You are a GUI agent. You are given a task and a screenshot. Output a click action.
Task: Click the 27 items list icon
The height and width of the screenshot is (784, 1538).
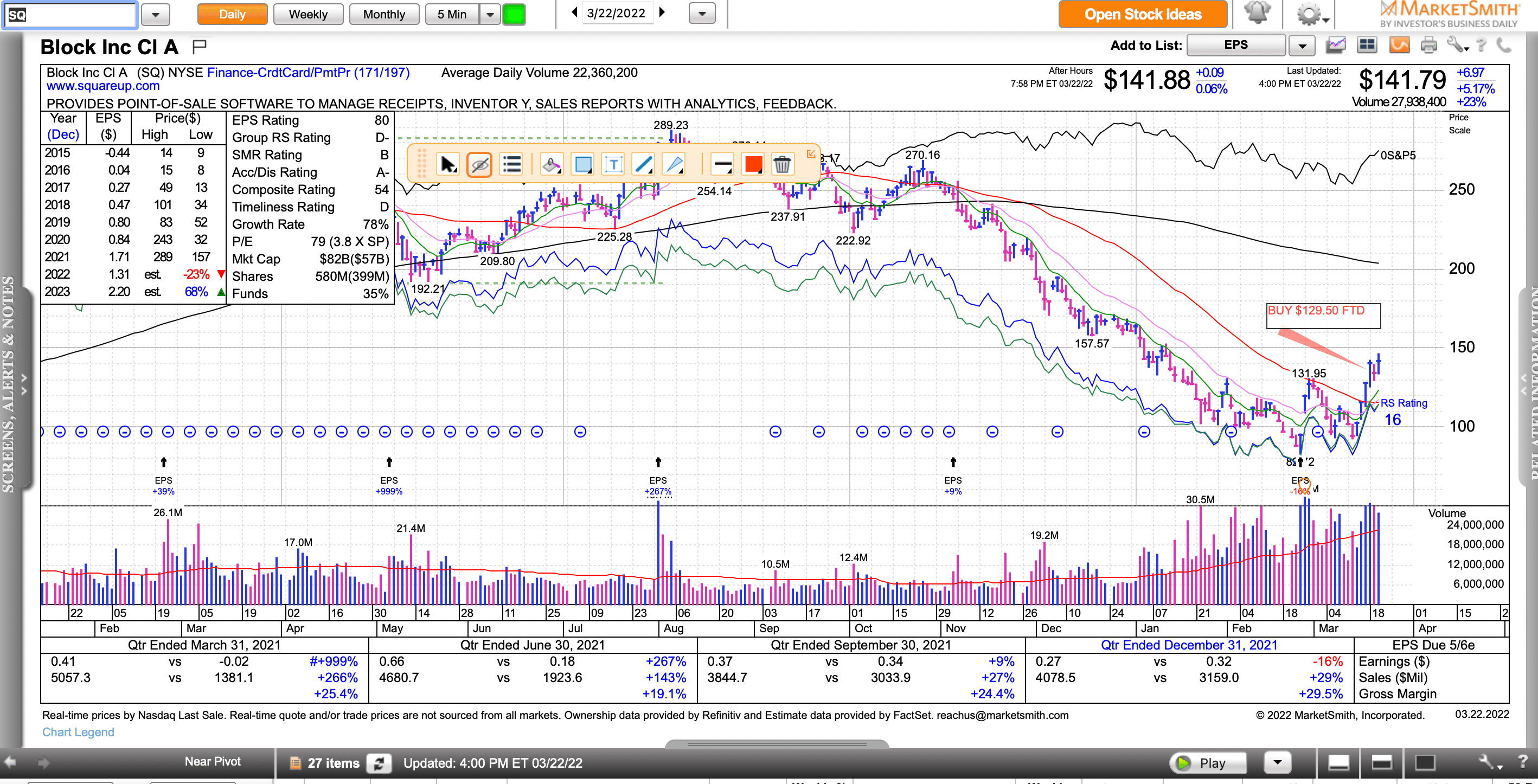[295, 763]
